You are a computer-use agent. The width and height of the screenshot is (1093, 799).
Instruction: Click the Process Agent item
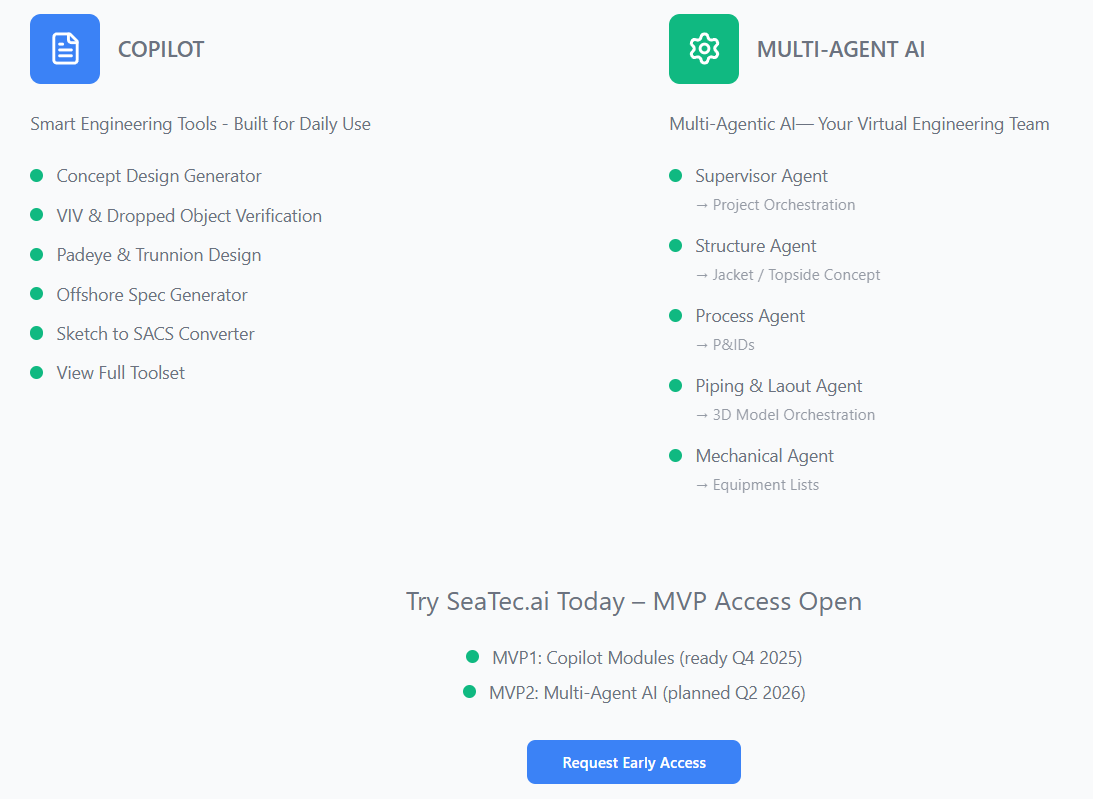750,316
